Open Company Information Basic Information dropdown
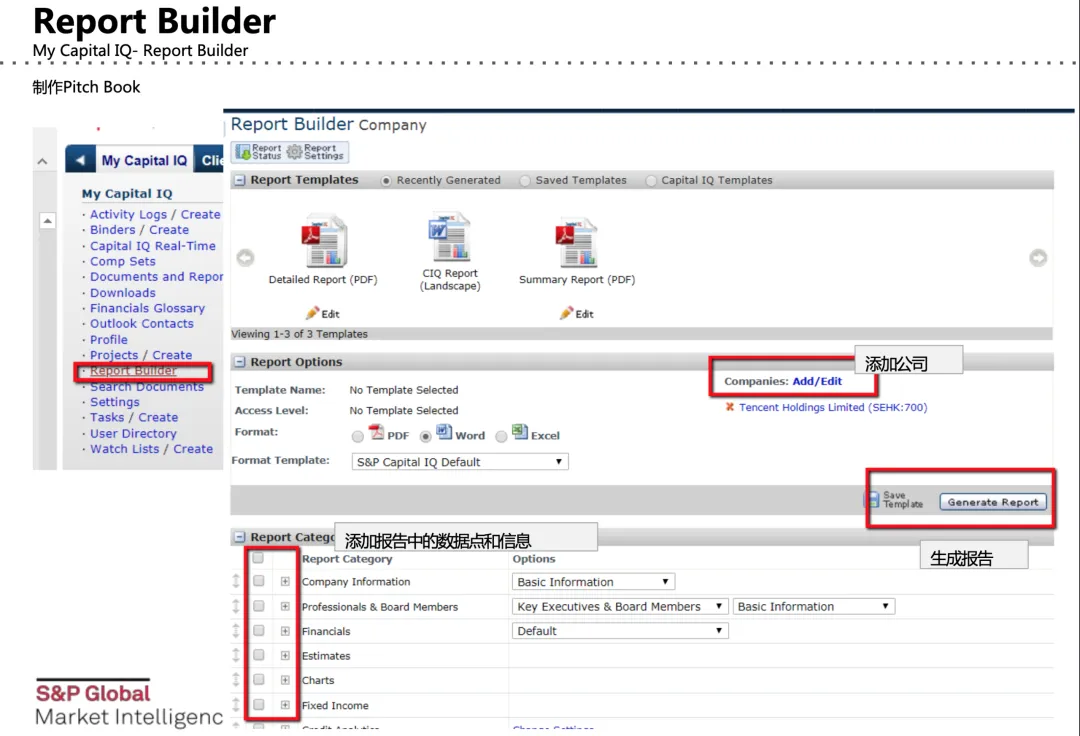The height and width of the screenshot is (736, 1080). coord(593,582)
